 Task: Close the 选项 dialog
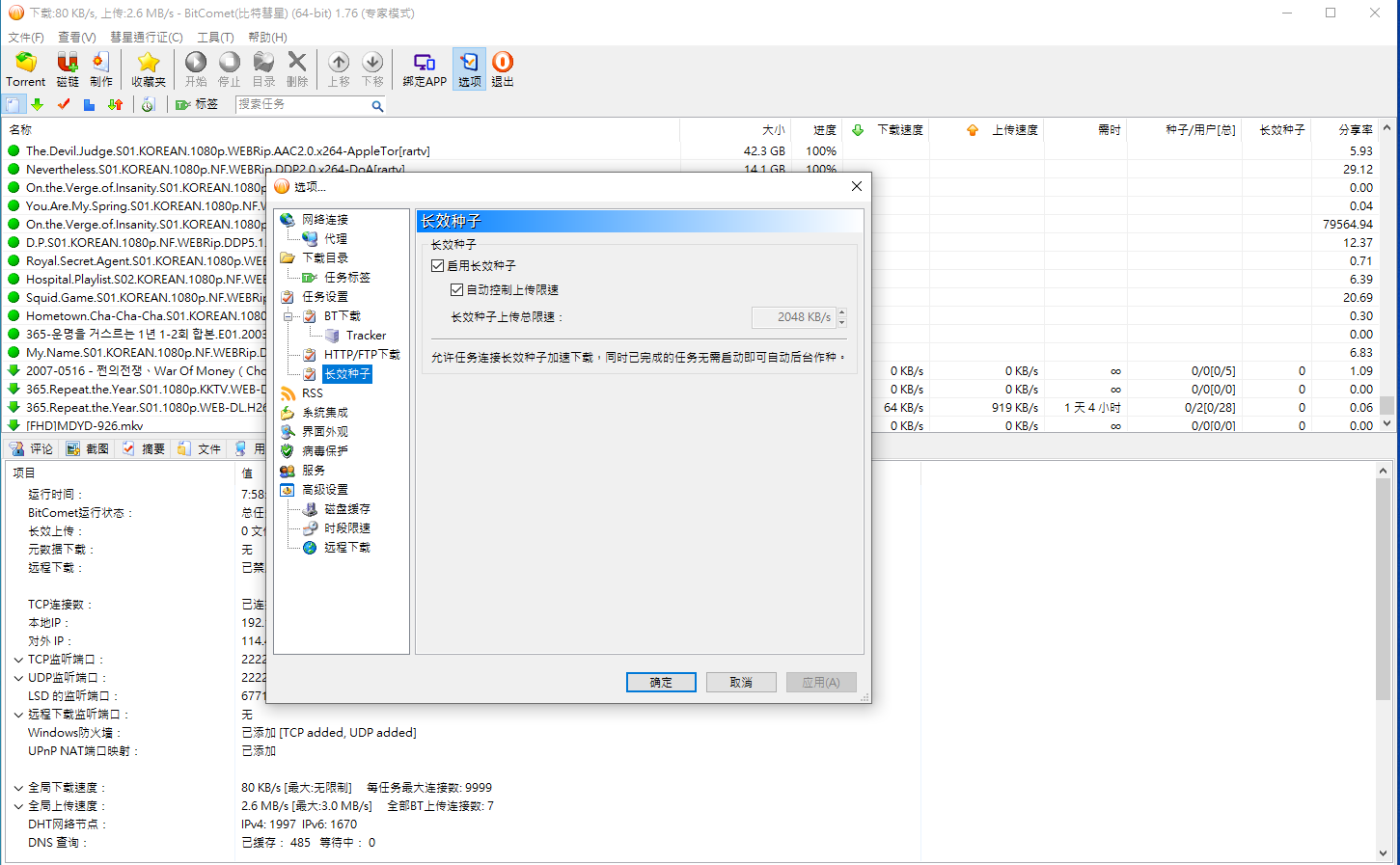point(856,186)
